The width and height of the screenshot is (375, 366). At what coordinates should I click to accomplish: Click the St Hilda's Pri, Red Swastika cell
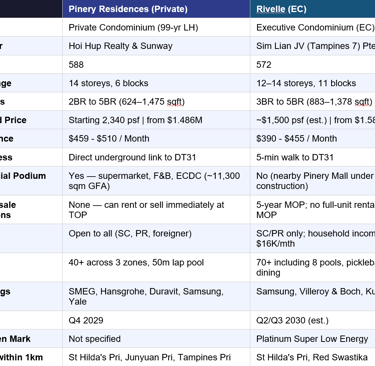click(x=313, y=357)
